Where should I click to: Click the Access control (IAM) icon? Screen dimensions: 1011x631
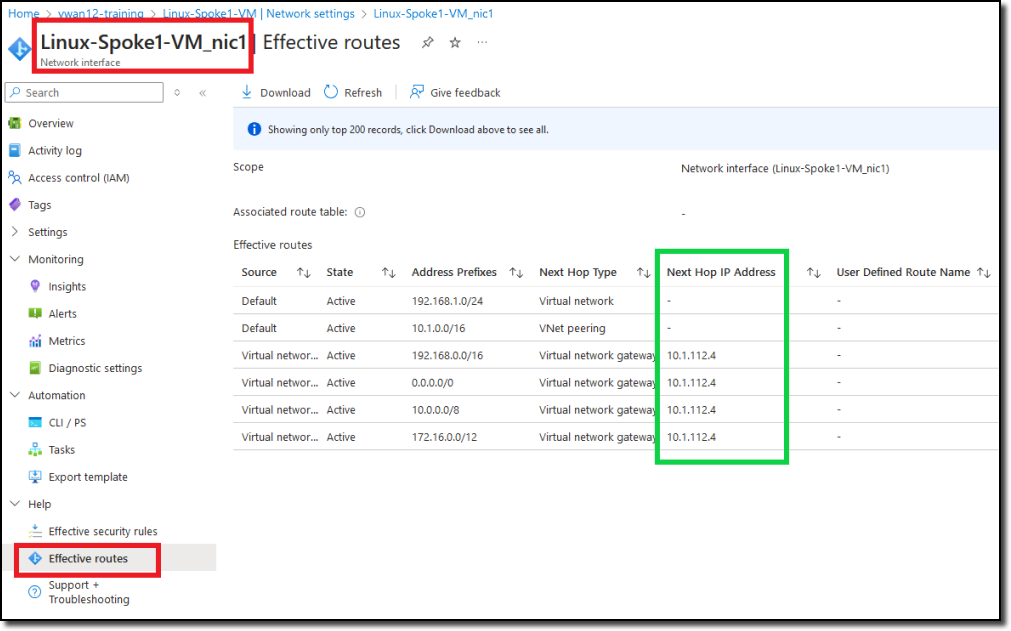point(15,177)
